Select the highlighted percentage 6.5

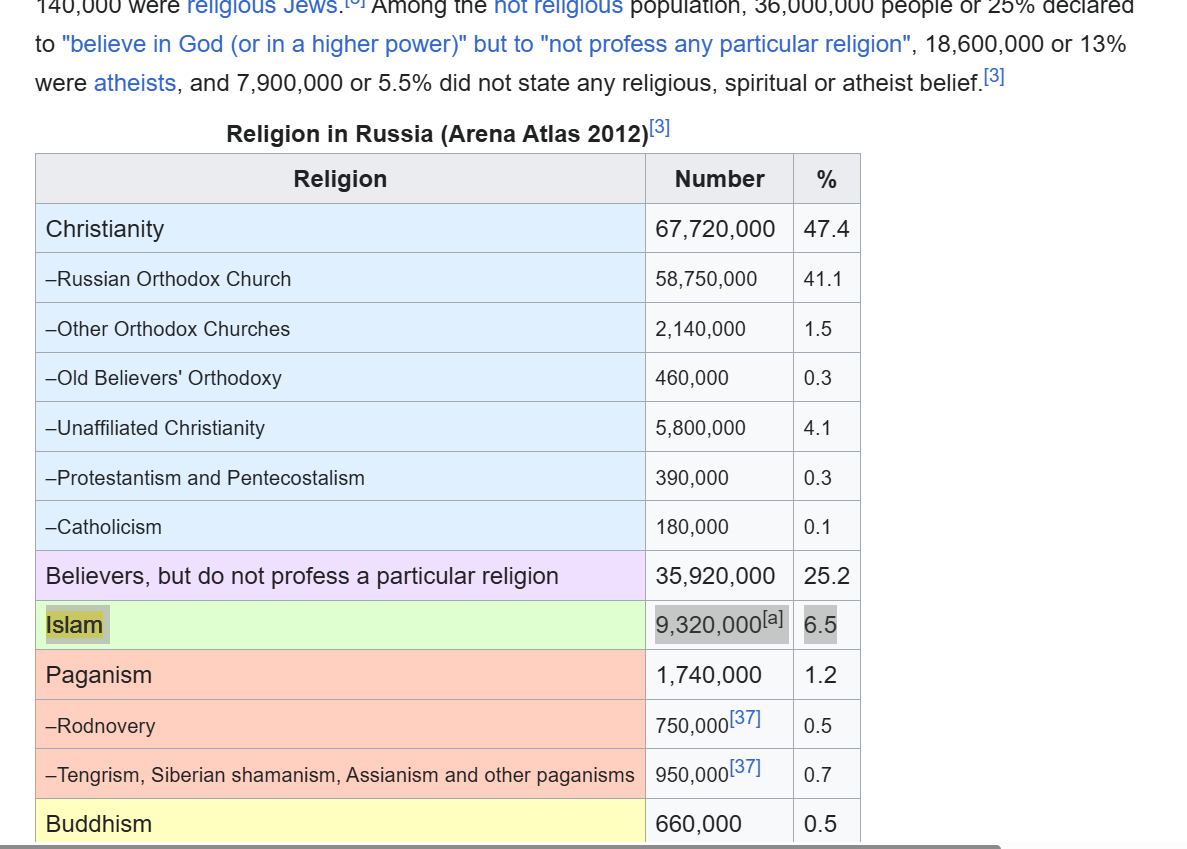pyautogui.click(x=821, y=625)
